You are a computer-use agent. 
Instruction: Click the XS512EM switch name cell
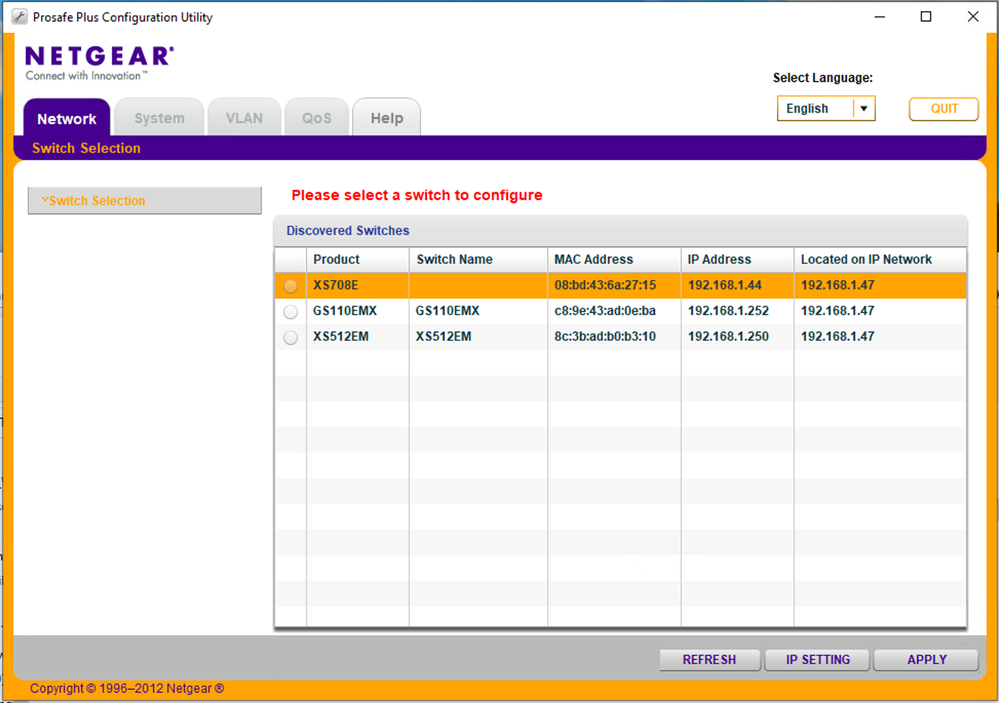478,337
